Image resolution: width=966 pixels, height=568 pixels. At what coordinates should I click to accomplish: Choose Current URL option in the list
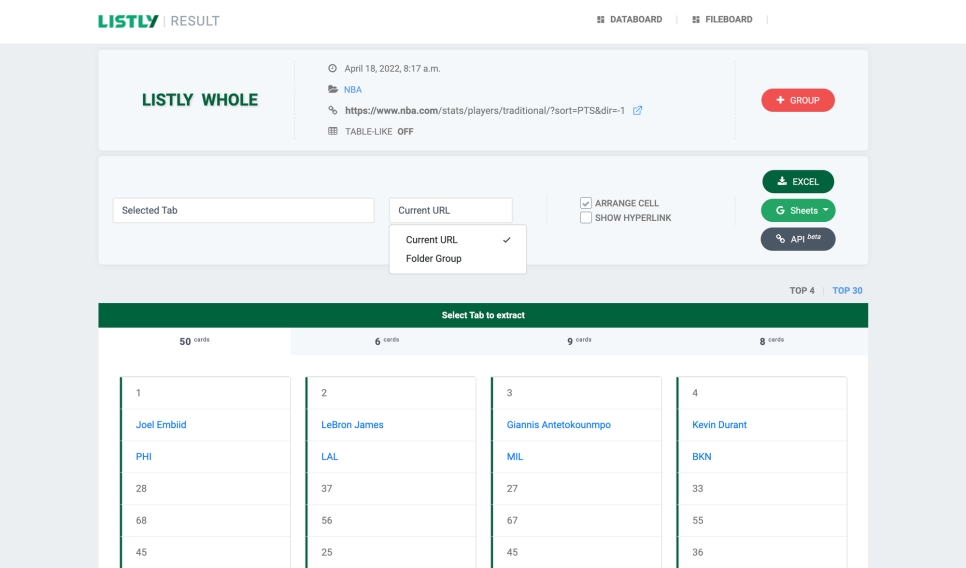458,240
